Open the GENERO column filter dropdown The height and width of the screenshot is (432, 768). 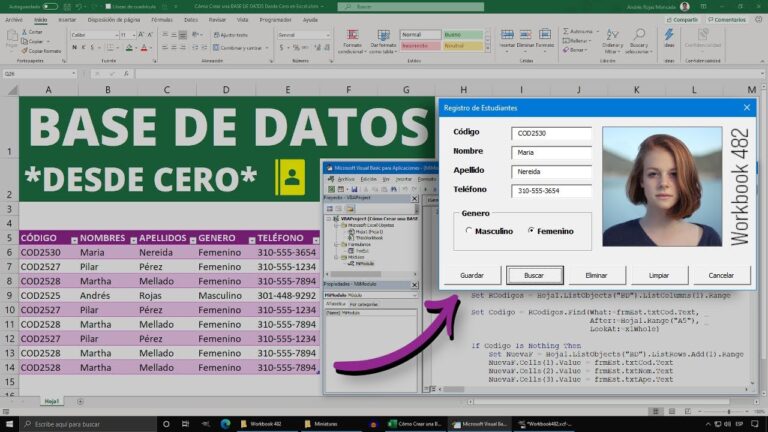tap(252, 240)
